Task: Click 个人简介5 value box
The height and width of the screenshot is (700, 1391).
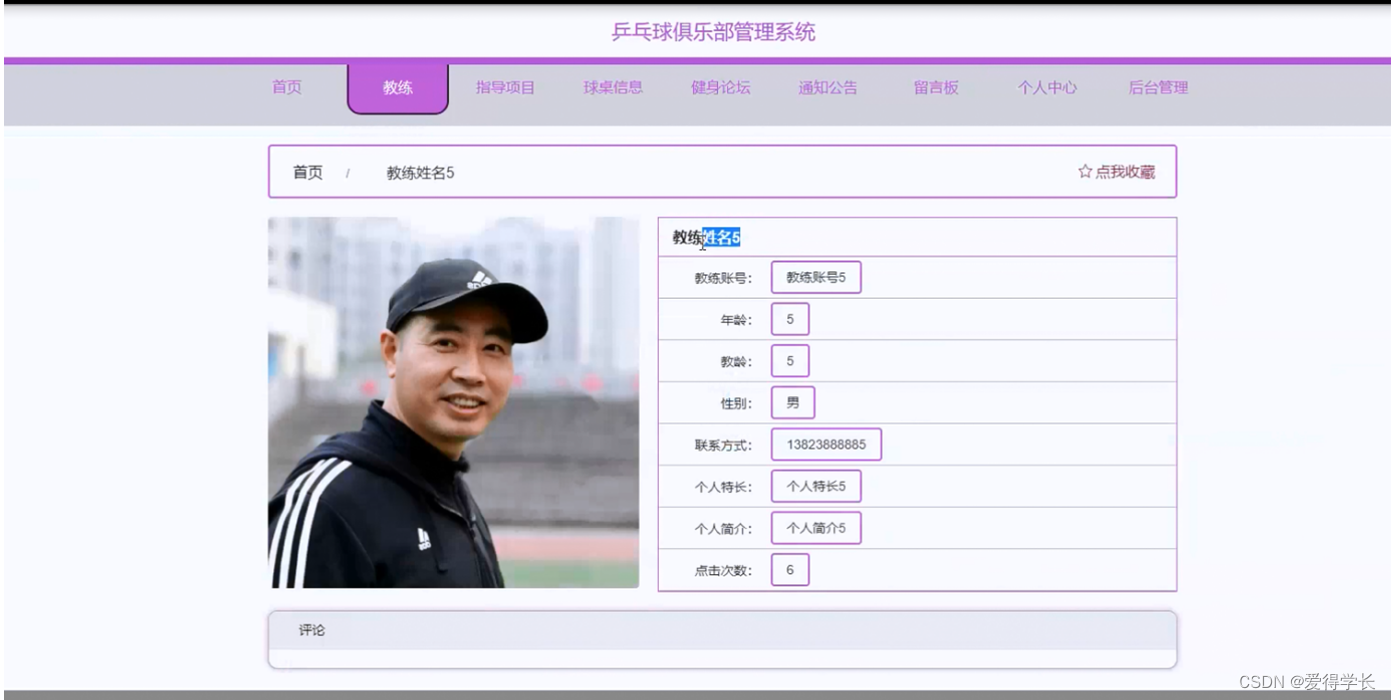Action: (816, 528)
